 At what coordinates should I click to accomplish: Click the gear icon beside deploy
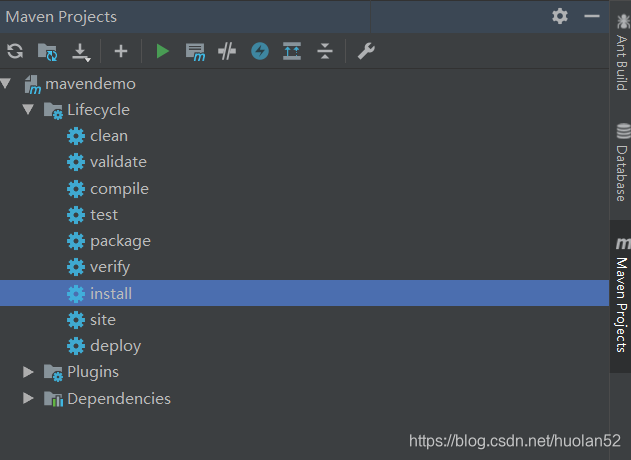[76, 346]
